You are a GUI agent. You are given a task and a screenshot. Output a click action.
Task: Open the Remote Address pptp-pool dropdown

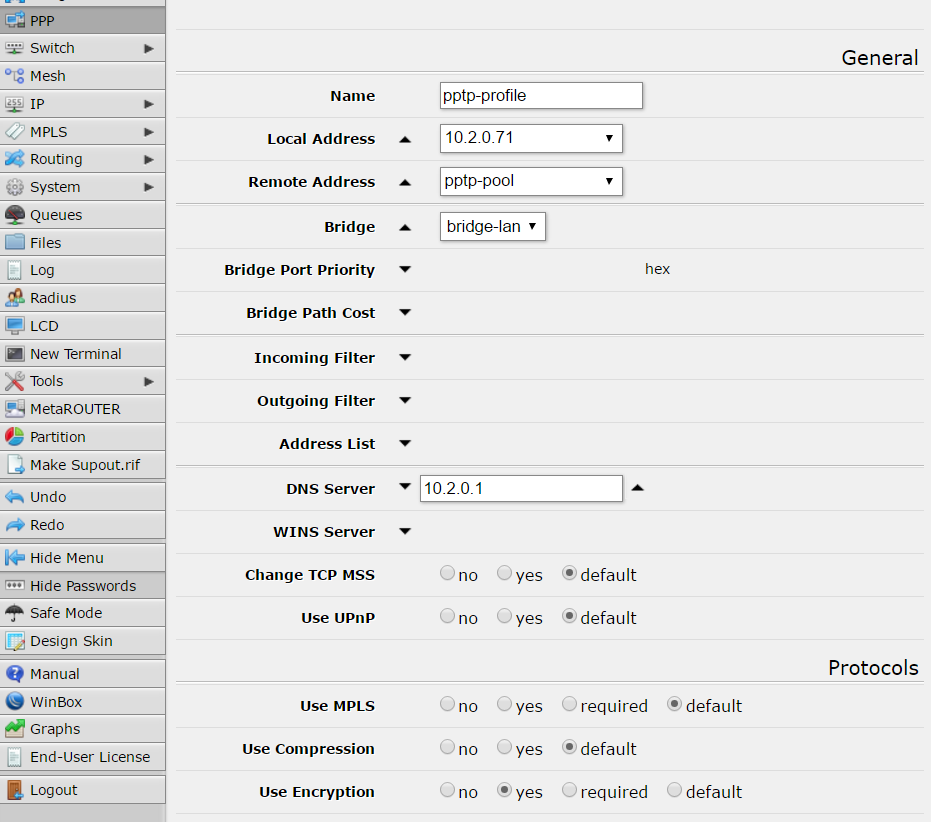531,181
